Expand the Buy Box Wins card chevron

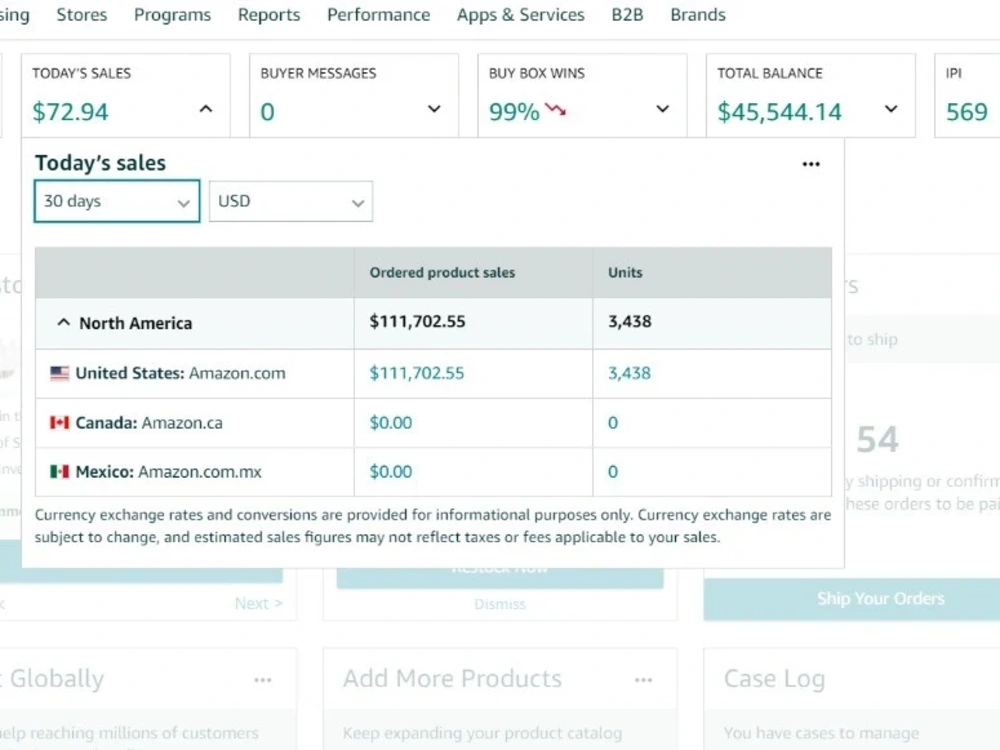tap(663, 110)
